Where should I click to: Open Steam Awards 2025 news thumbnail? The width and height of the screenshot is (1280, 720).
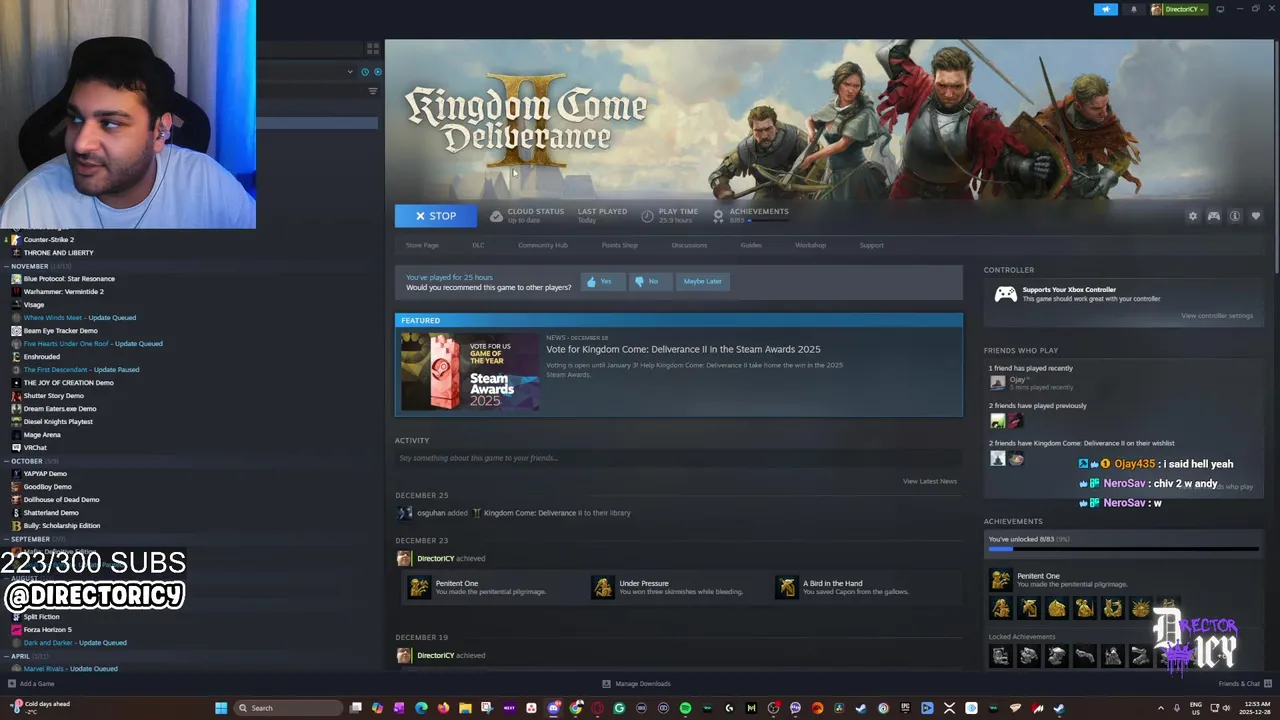click(470, 371)
